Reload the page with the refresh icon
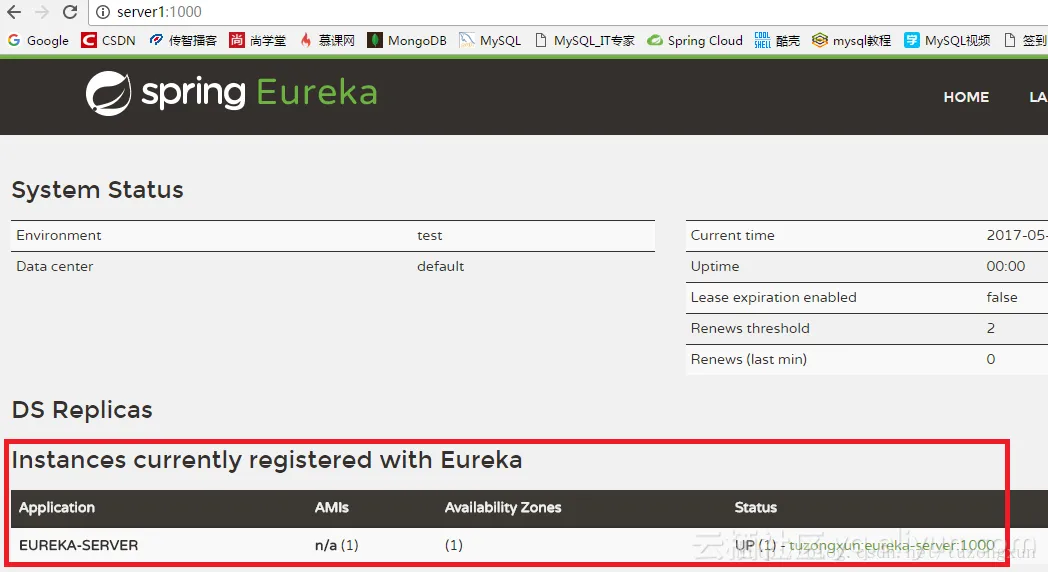The width and height of the screenshot is (1048, 572). tap(70, 12)
